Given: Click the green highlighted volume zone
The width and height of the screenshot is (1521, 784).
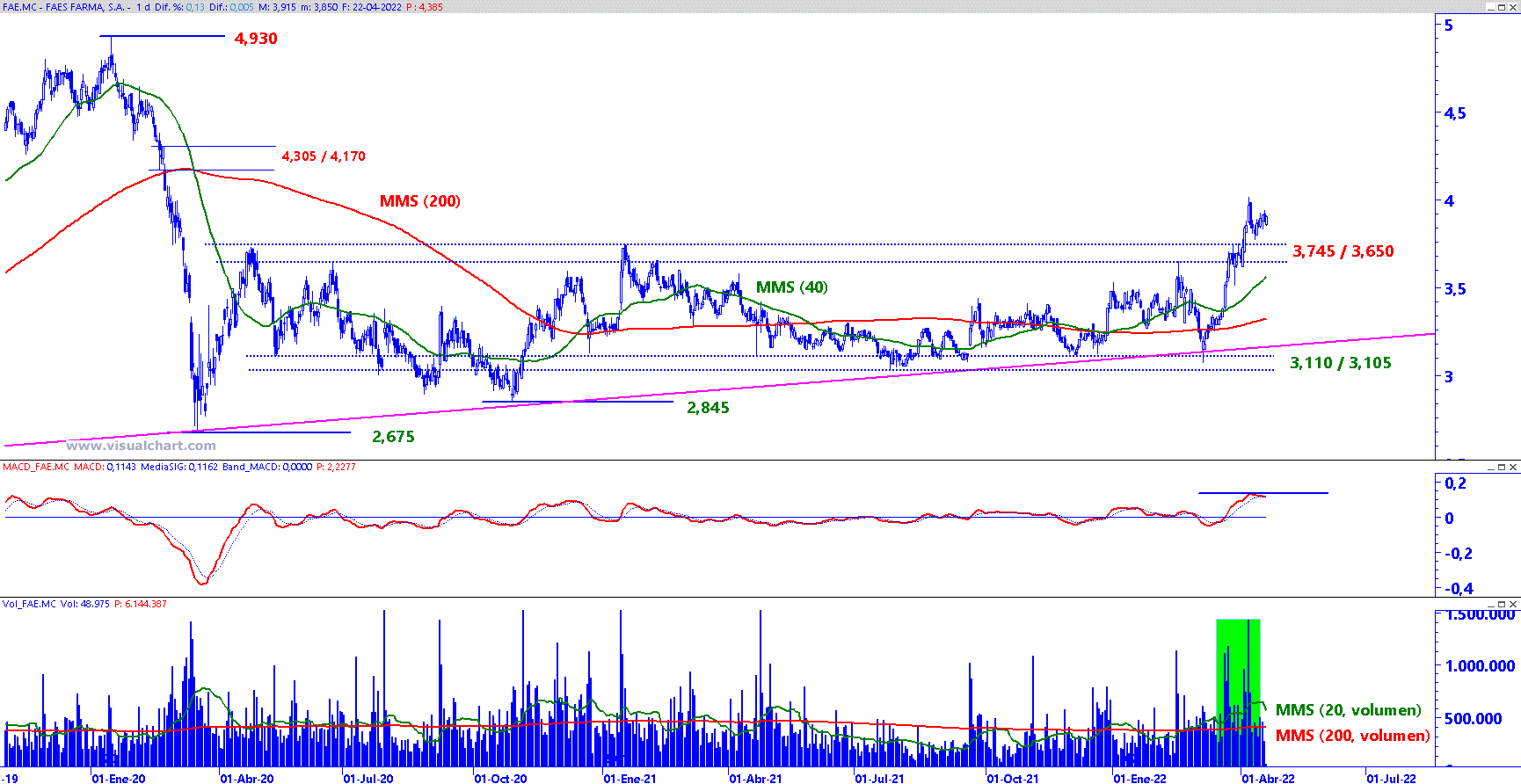Looking at the screenshot, I should coord(1238,693).
